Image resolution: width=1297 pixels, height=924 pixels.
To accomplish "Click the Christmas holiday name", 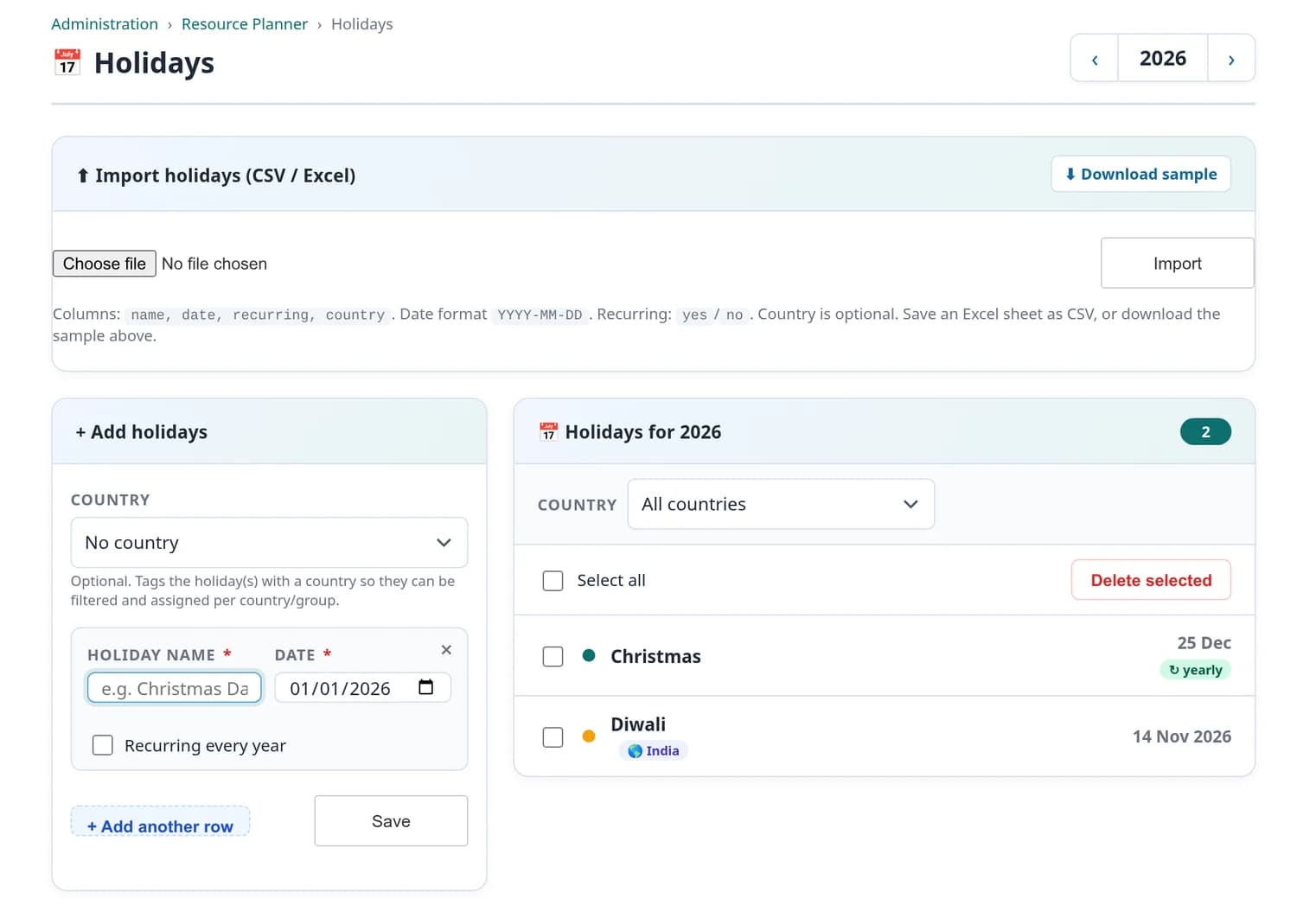I will point(655,656).
